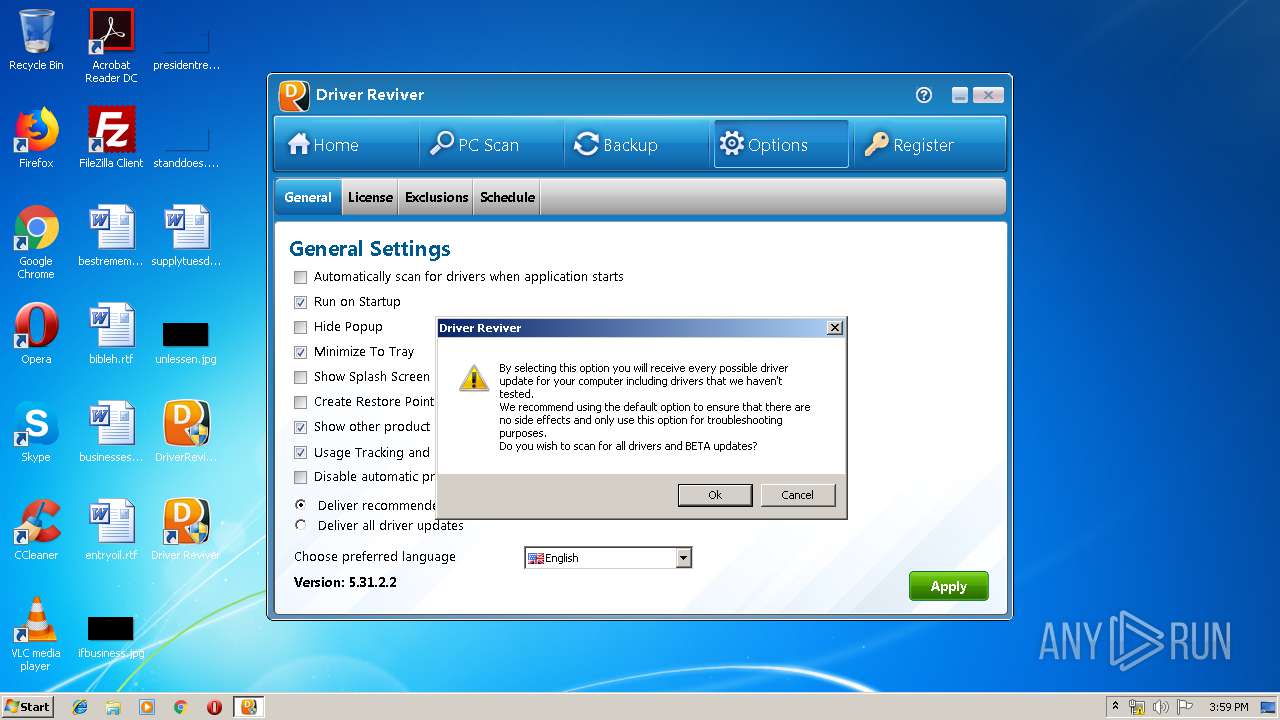The image size is (1280, 720).
Task: Click the green Apply button
Action: 948,586
